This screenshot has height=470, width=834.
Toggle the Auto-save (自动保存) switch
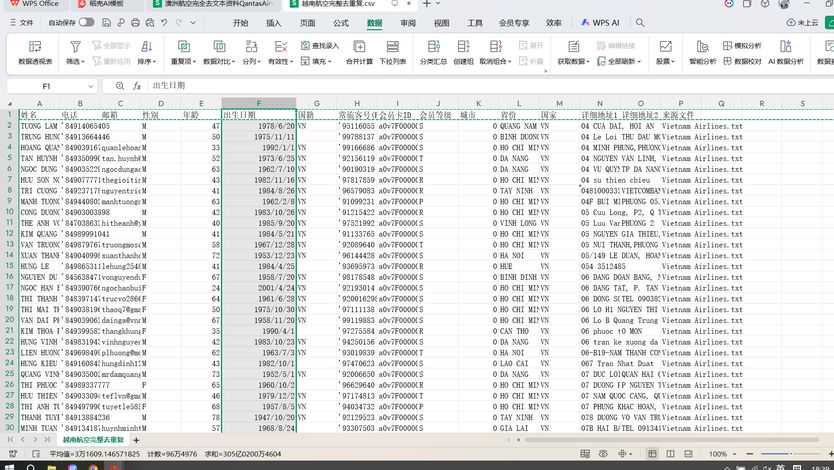pos(87,22)
